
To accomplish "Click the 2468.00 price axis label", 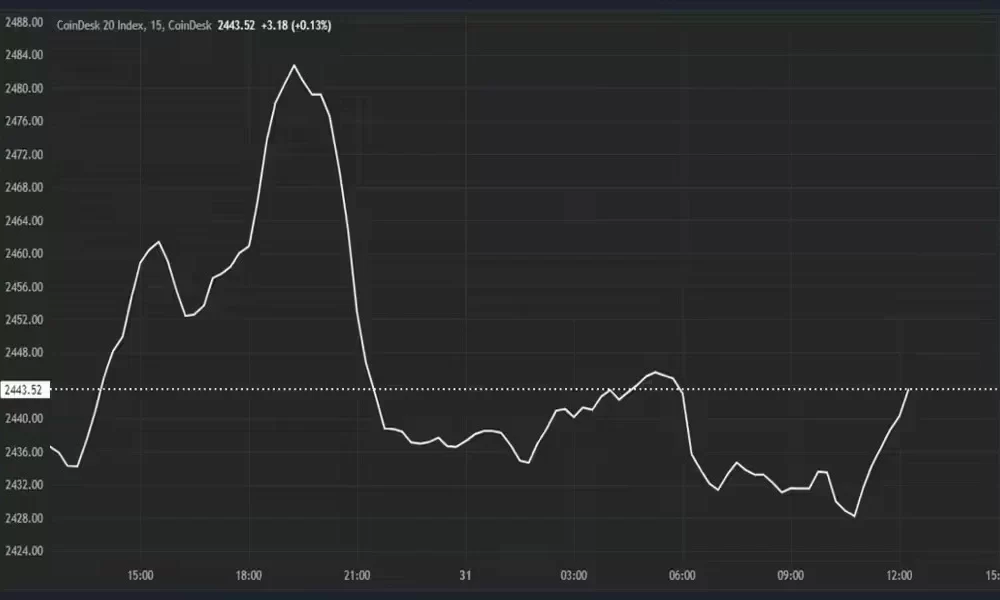I will coord(24,187).
